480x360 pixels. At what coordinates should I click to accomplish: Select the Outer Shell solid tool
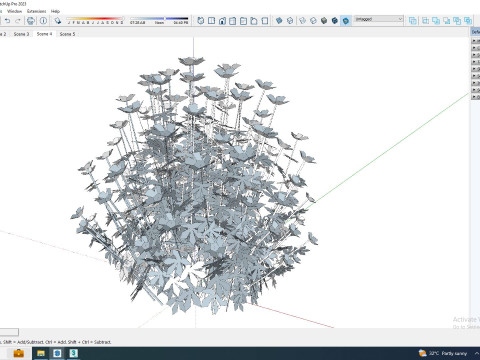click(413, 21)
